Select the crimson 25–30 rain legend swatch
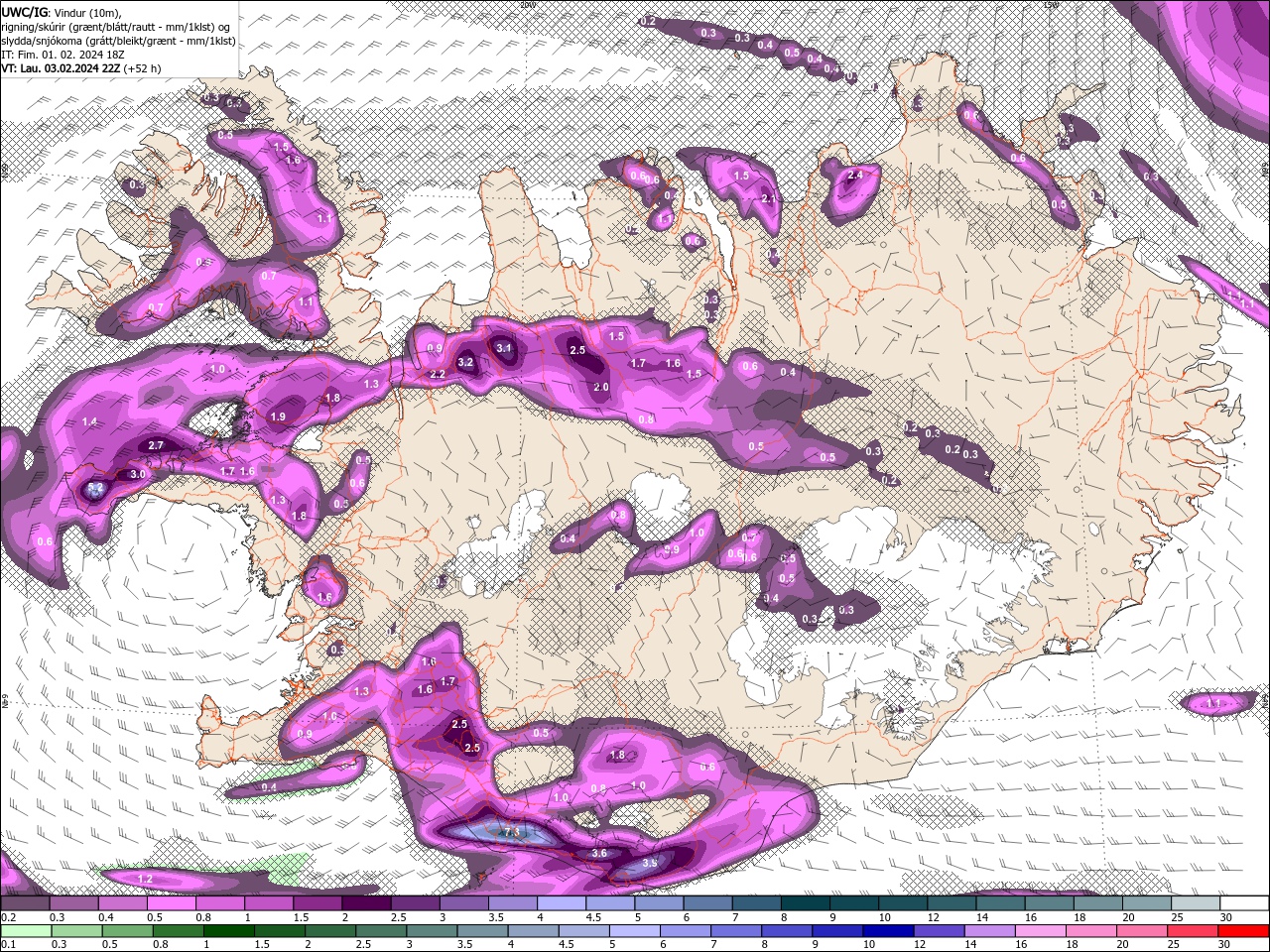Viewport: 1270px width, 952px height. pos(1193,931)
